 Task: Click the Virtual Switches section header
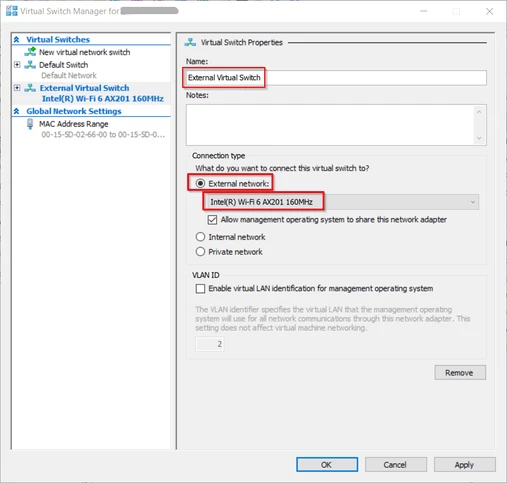[x=58, y=40]
